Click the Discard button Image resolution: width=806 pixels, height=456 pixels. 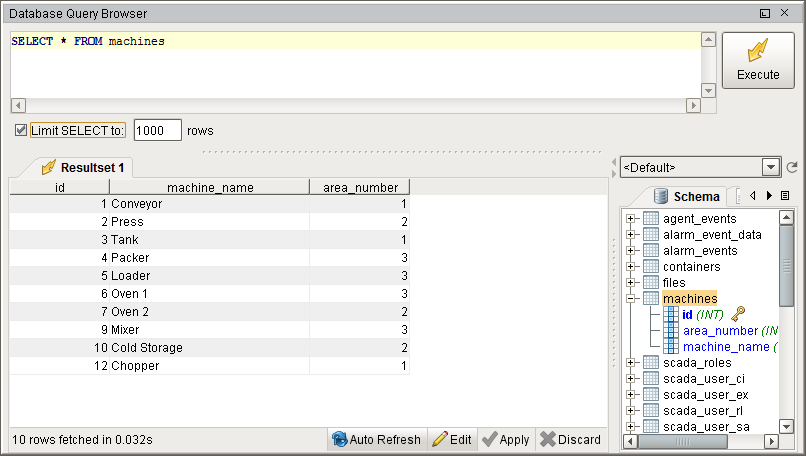pyautogui.click(x=571, y=440)
